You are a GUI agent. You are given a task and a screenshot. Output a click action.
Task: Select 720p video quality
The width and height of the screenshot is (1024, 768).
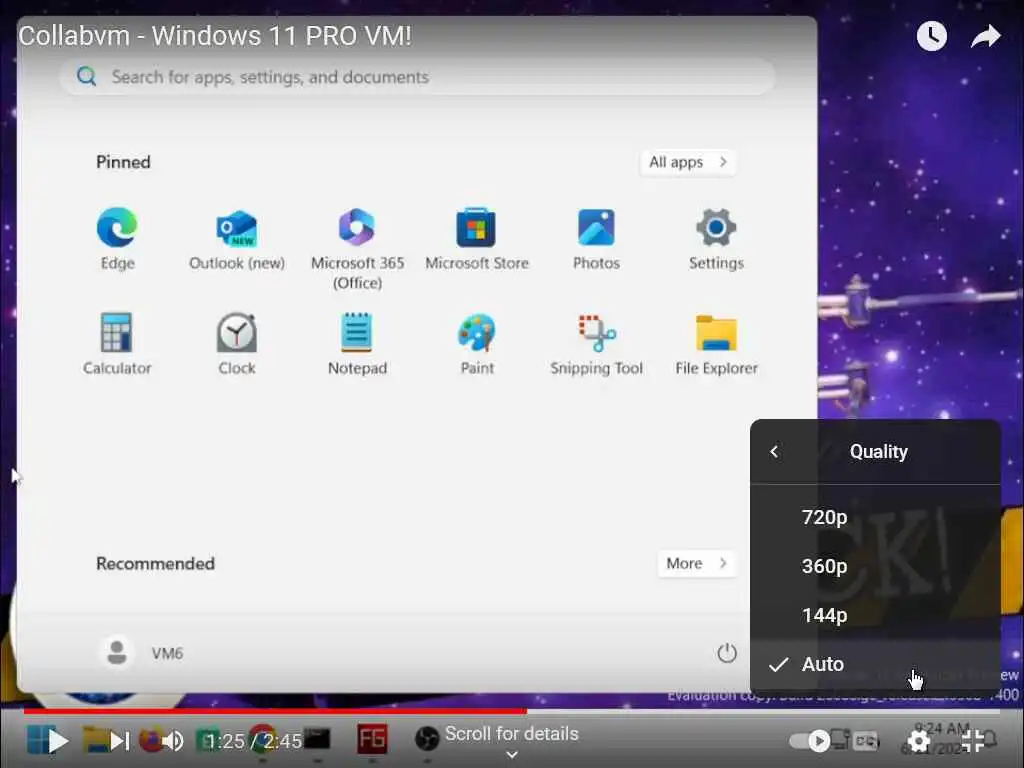click(x=875, y=517)
